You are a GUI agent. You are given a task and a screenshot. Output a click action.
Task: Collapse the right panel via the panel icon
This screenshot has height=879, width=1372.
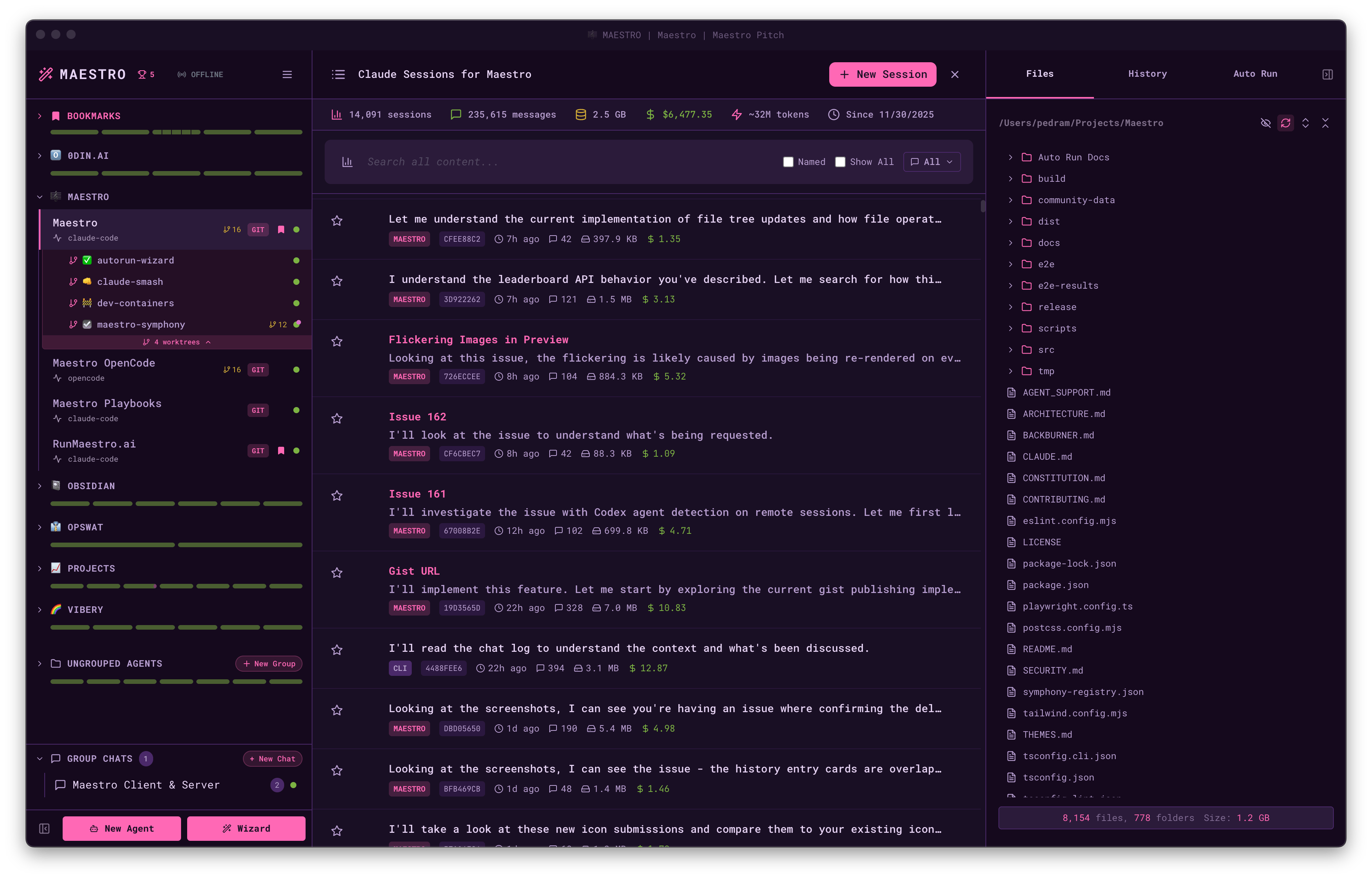pos(1327,75)
